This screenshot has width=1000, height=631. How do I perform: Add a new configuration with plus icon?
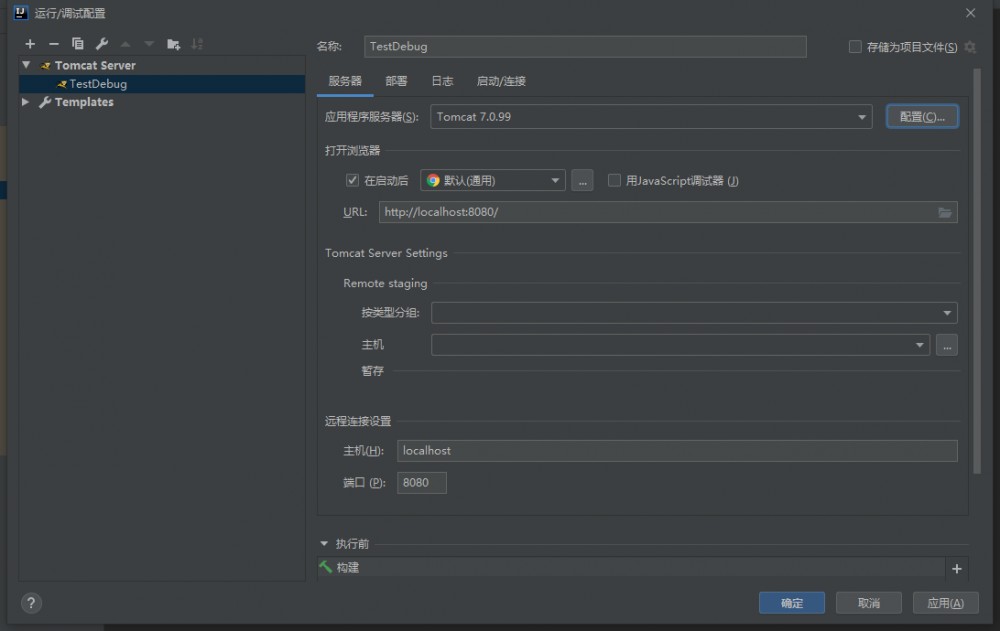(30, 44)
